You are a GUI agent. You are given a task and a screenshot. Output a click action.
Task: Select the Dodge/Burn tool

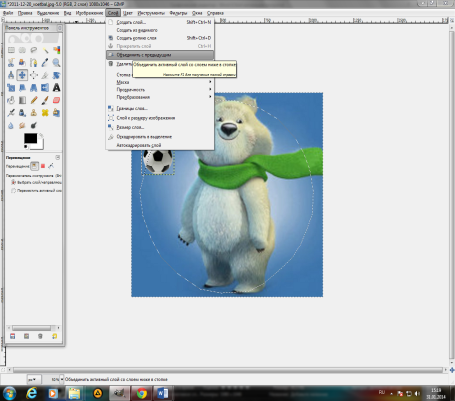point(34,126)
